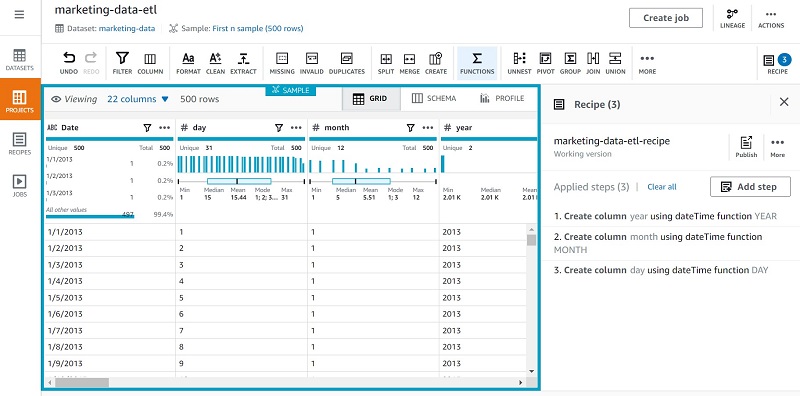
Task: Open the Recipes sidebar section
Action: [x=19, y=143]
